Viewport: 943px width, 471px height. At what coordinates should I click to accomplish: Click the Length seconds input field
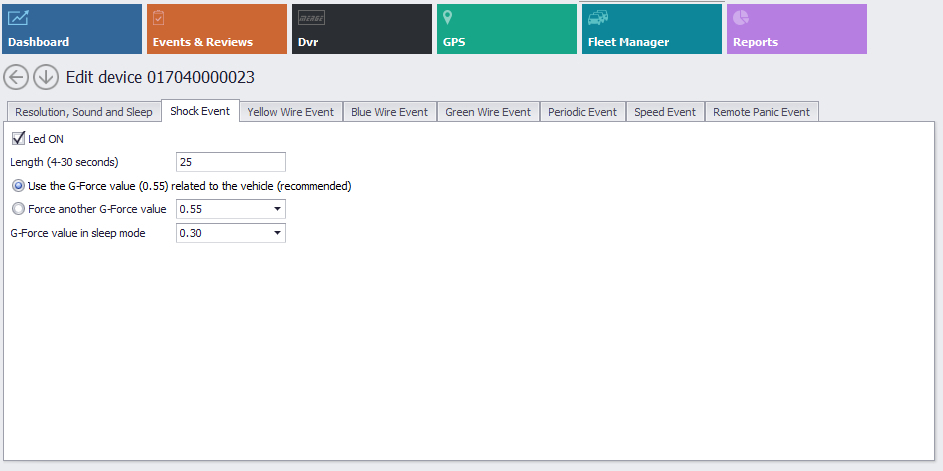pyautogui.click(x=230, y=162)
